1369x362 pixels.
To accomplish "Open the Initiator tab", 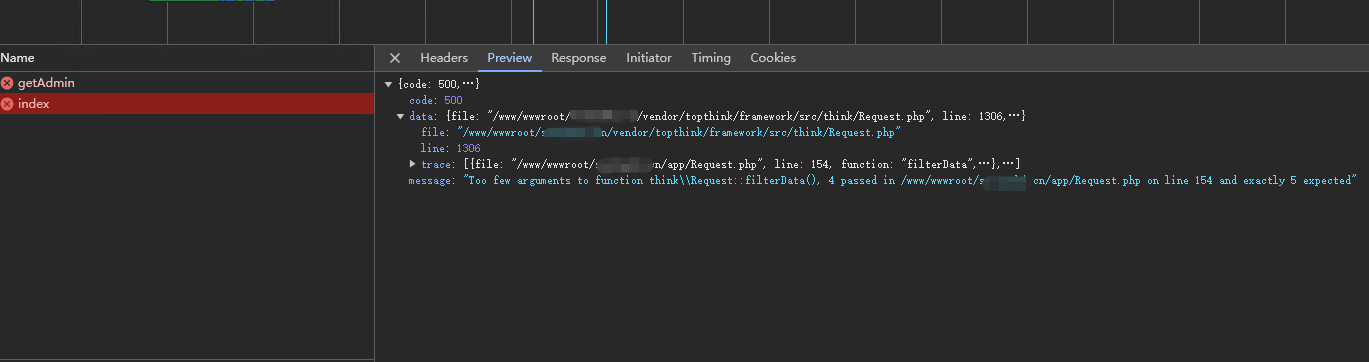I will click(649, 58).
